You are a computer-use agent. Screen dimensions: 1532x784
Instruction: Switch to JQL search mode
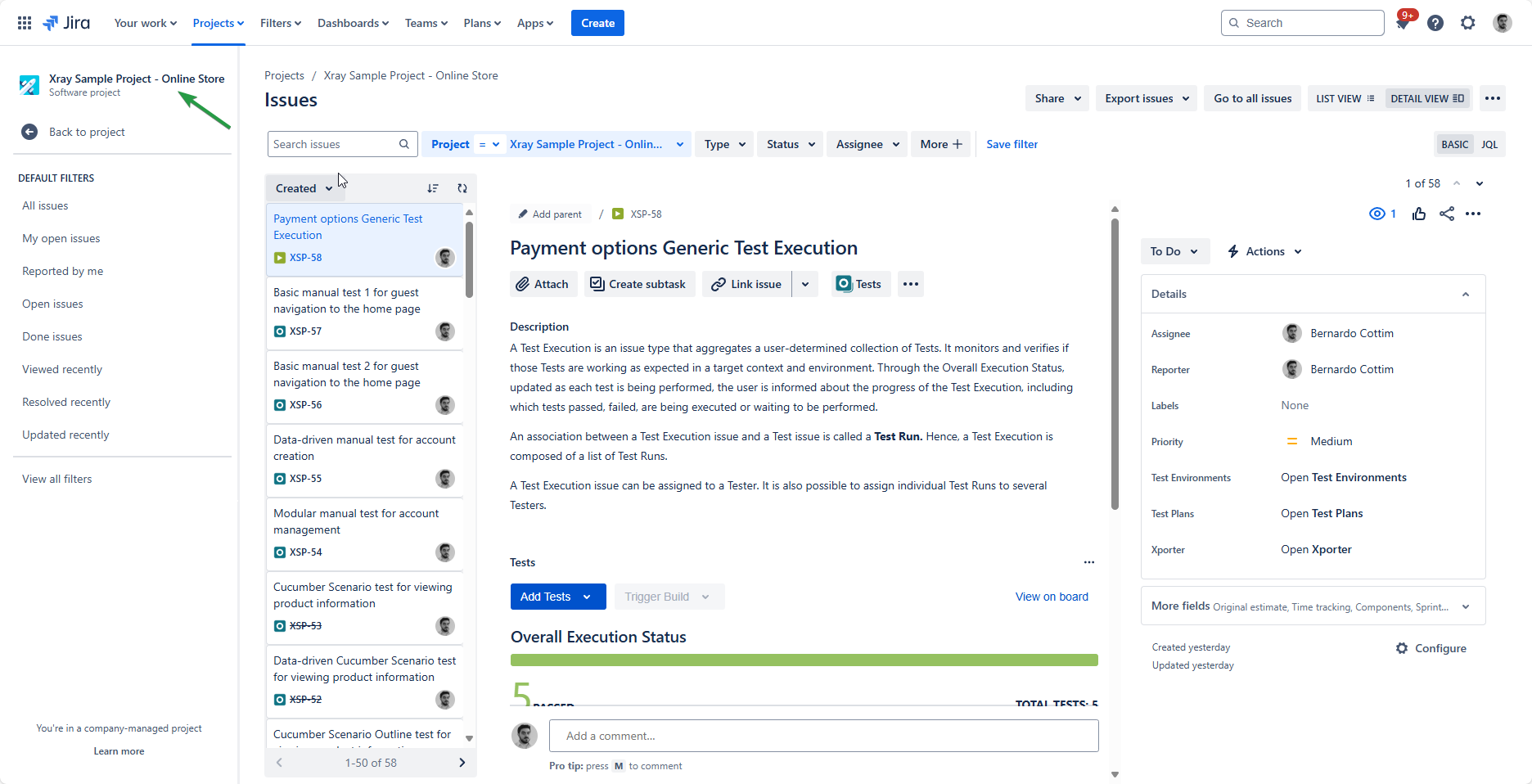click(x=1489, y=144)
